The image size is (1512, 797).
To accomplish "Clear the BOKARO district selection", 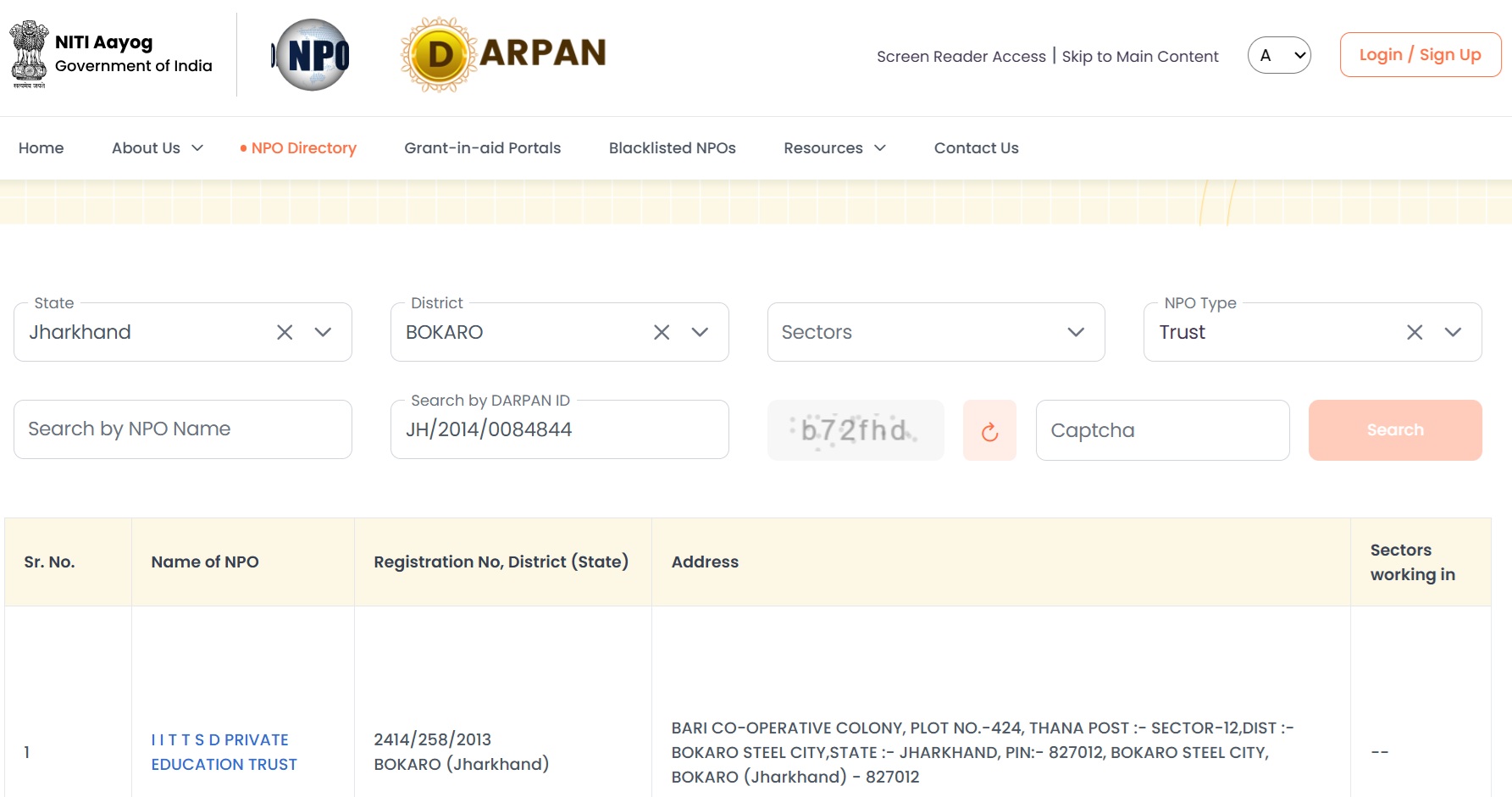I will tap(662, 333).
